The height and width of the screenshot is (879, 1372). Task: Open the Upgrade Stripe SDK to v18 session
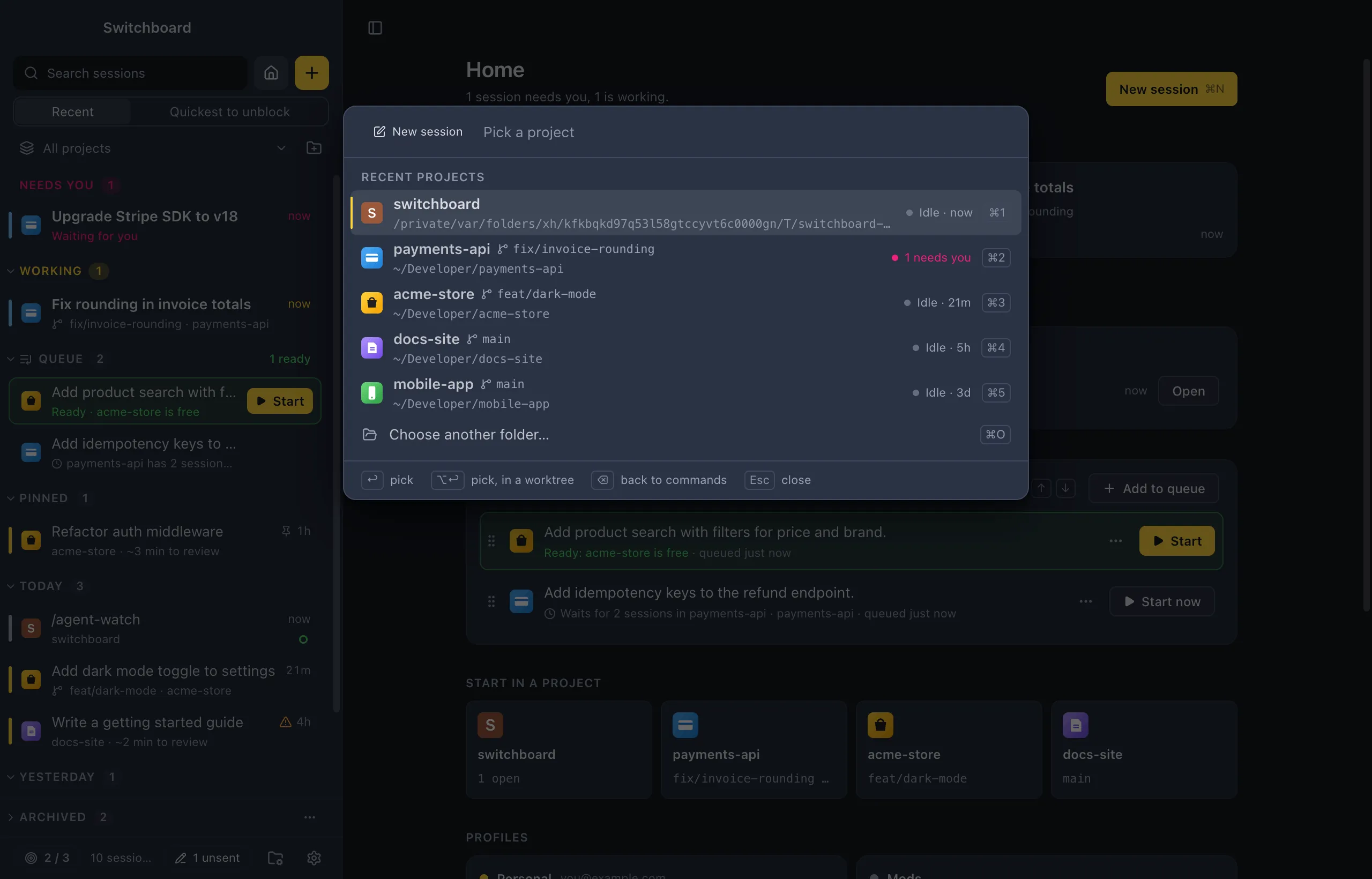165,226
